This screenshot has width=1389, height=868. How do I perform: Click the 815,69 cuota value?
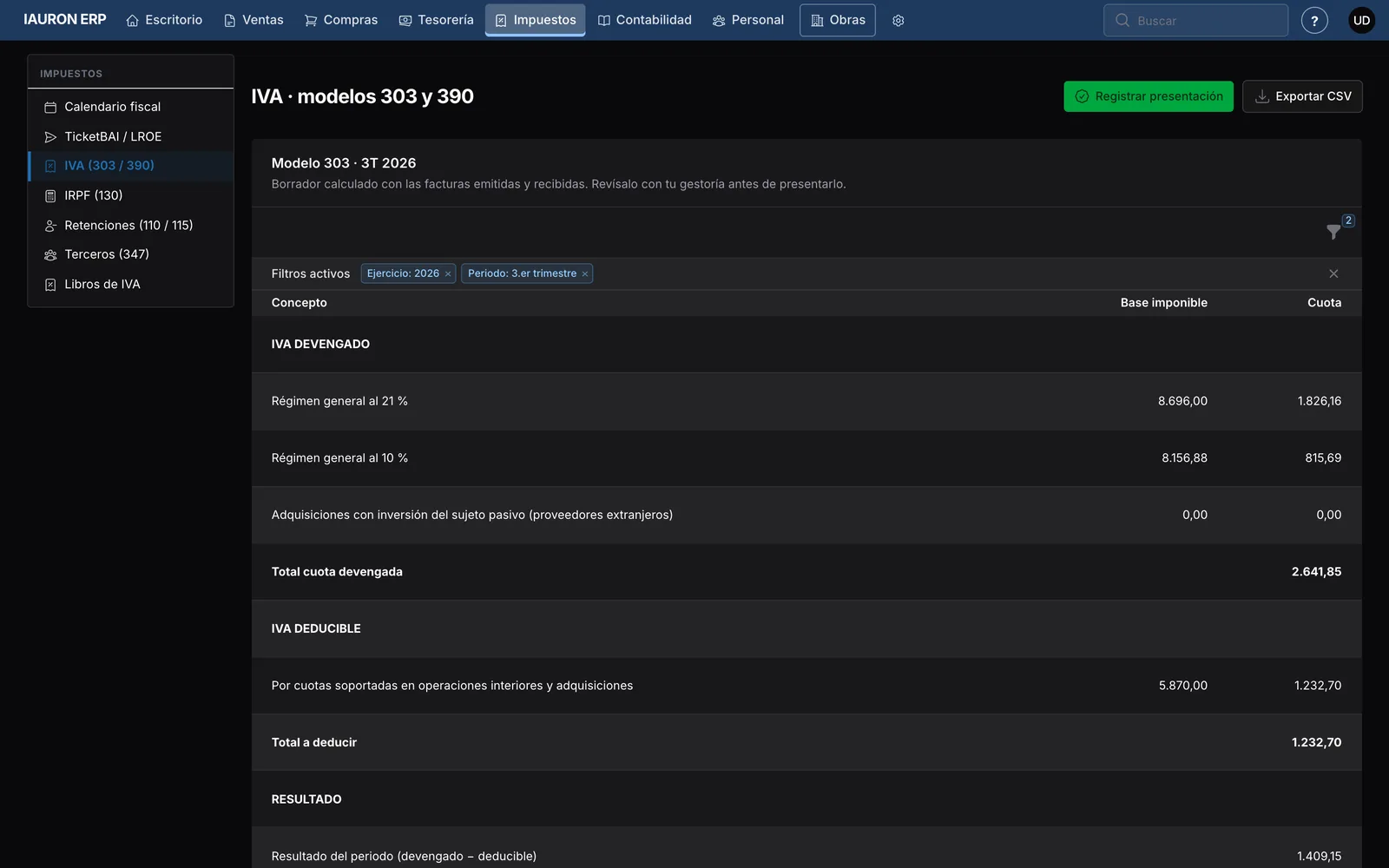coord(1323,458)
